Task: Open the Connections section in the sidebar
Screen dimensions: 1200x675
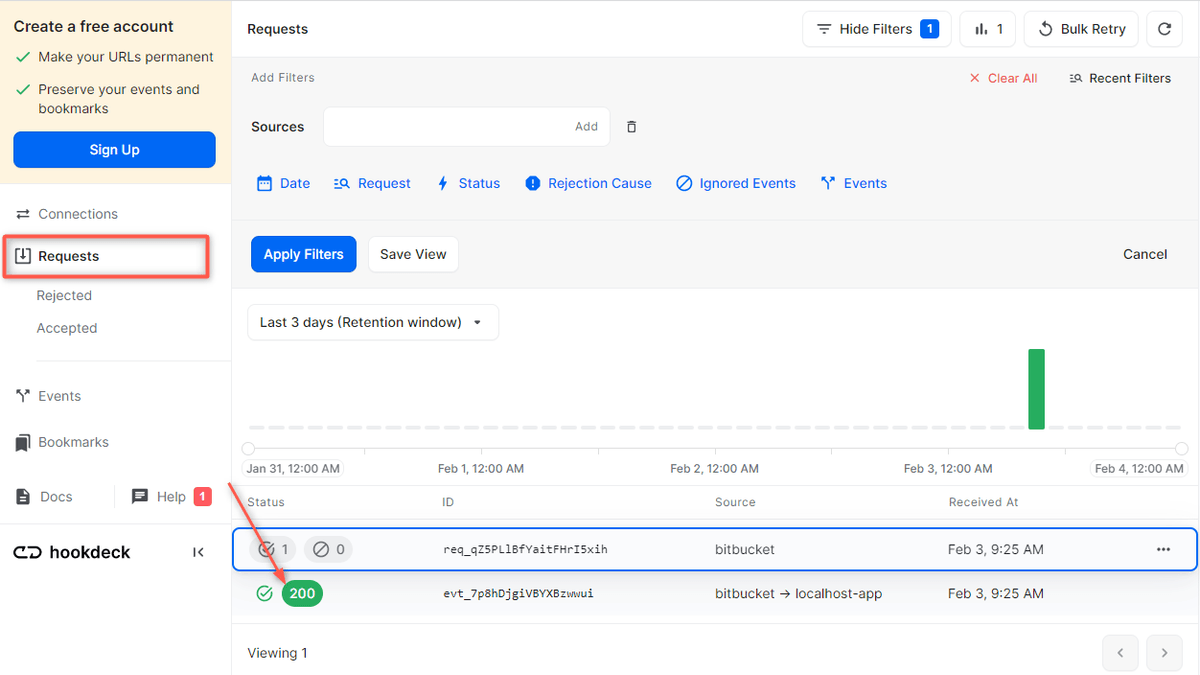Action: [78, 213]
